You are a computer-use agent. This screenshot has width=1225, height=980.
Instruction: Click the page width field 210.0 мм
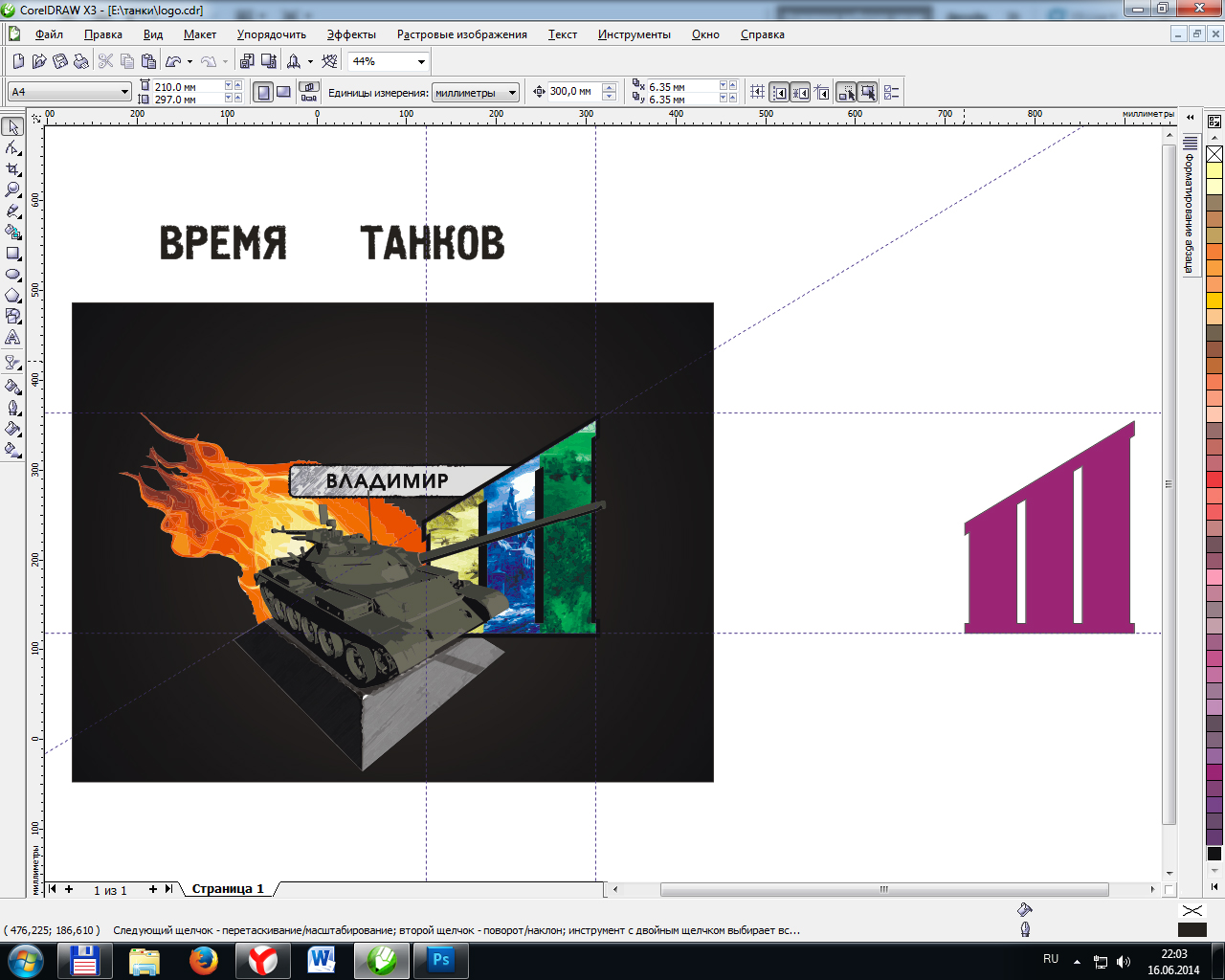click(187, 86)
